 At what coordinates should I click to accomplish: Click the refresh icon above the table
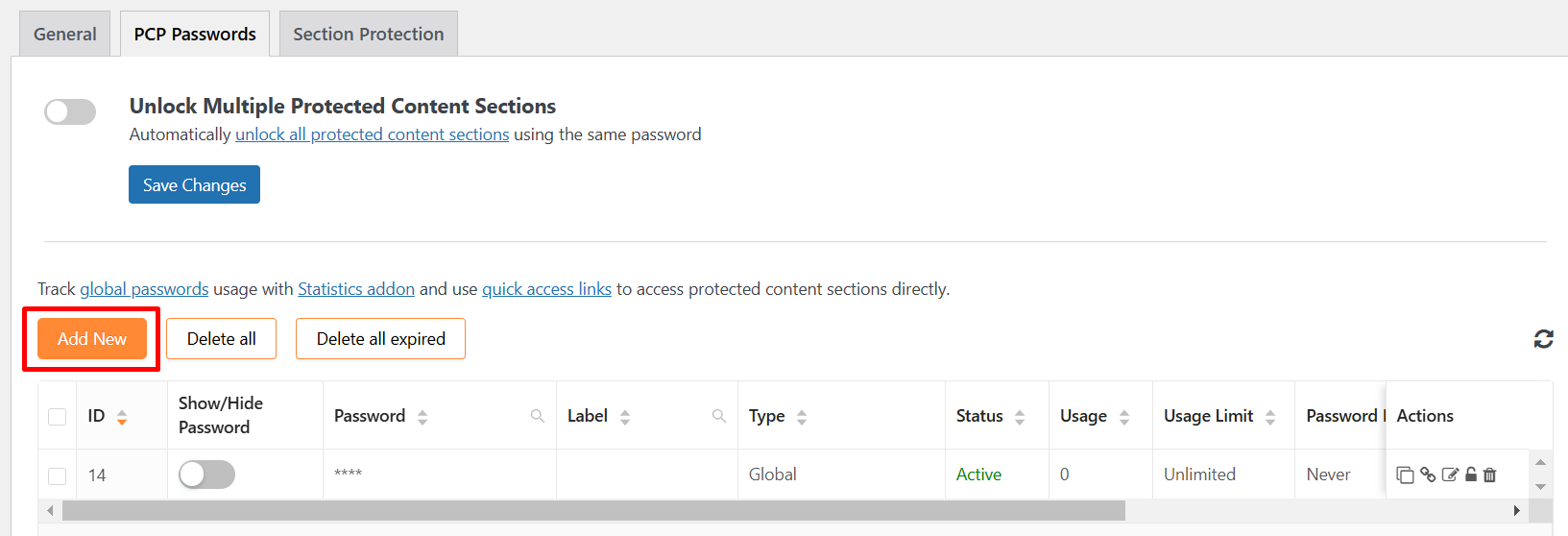pyautogui.click(x=1543, y=339)
